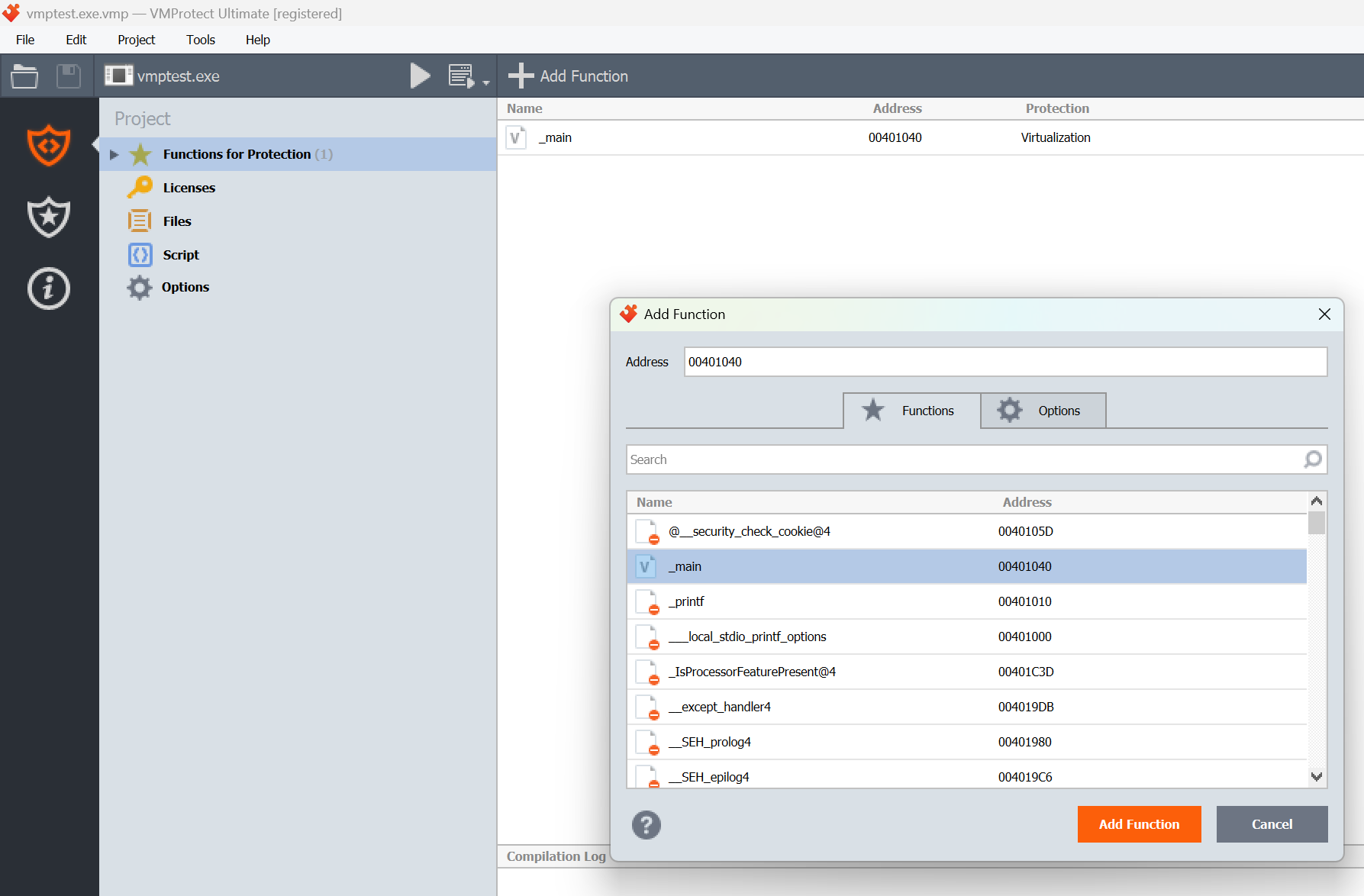Click the icon beside _printf
This screenshot has width=1364, height=896.
point(647,602)
